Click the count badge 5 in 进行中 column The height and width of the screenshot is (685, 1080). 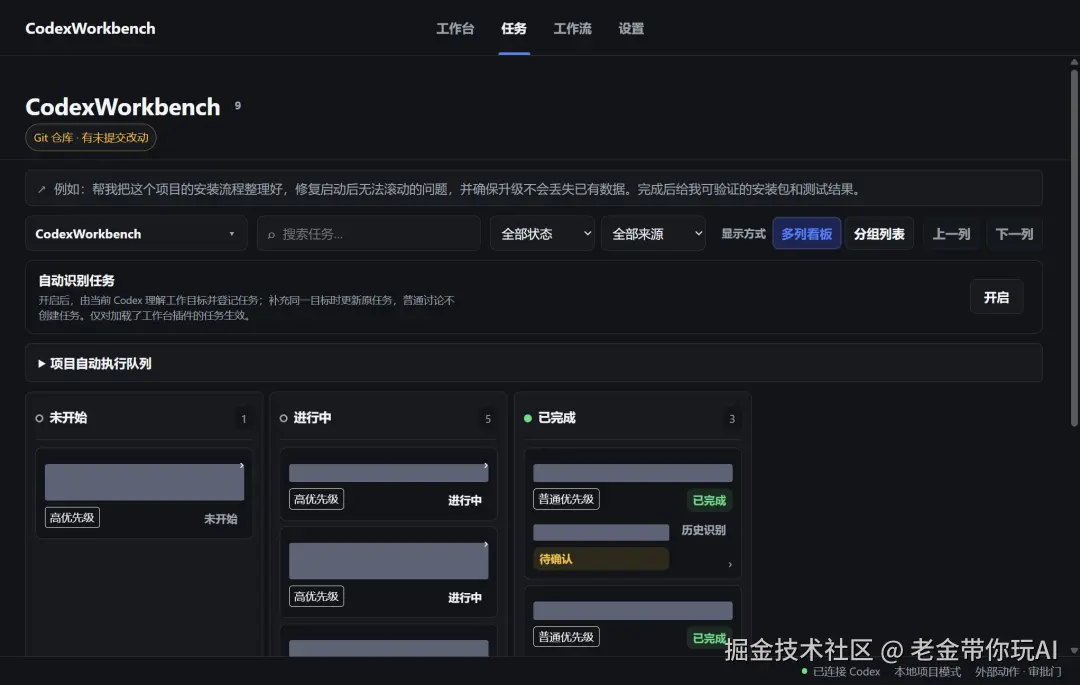click(x=488, y=419)
